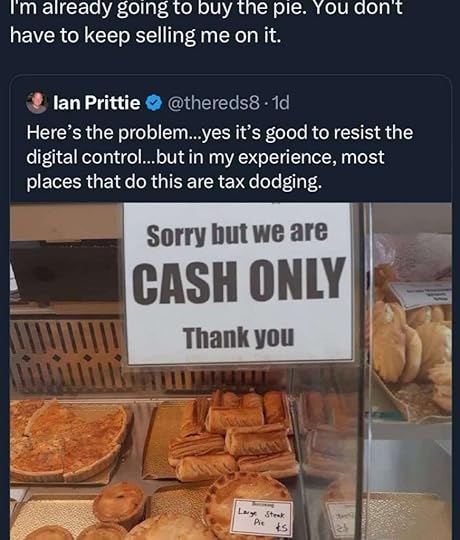
Task: Click the "have to keep selling me" line
Action: click(x=145, y=36)
